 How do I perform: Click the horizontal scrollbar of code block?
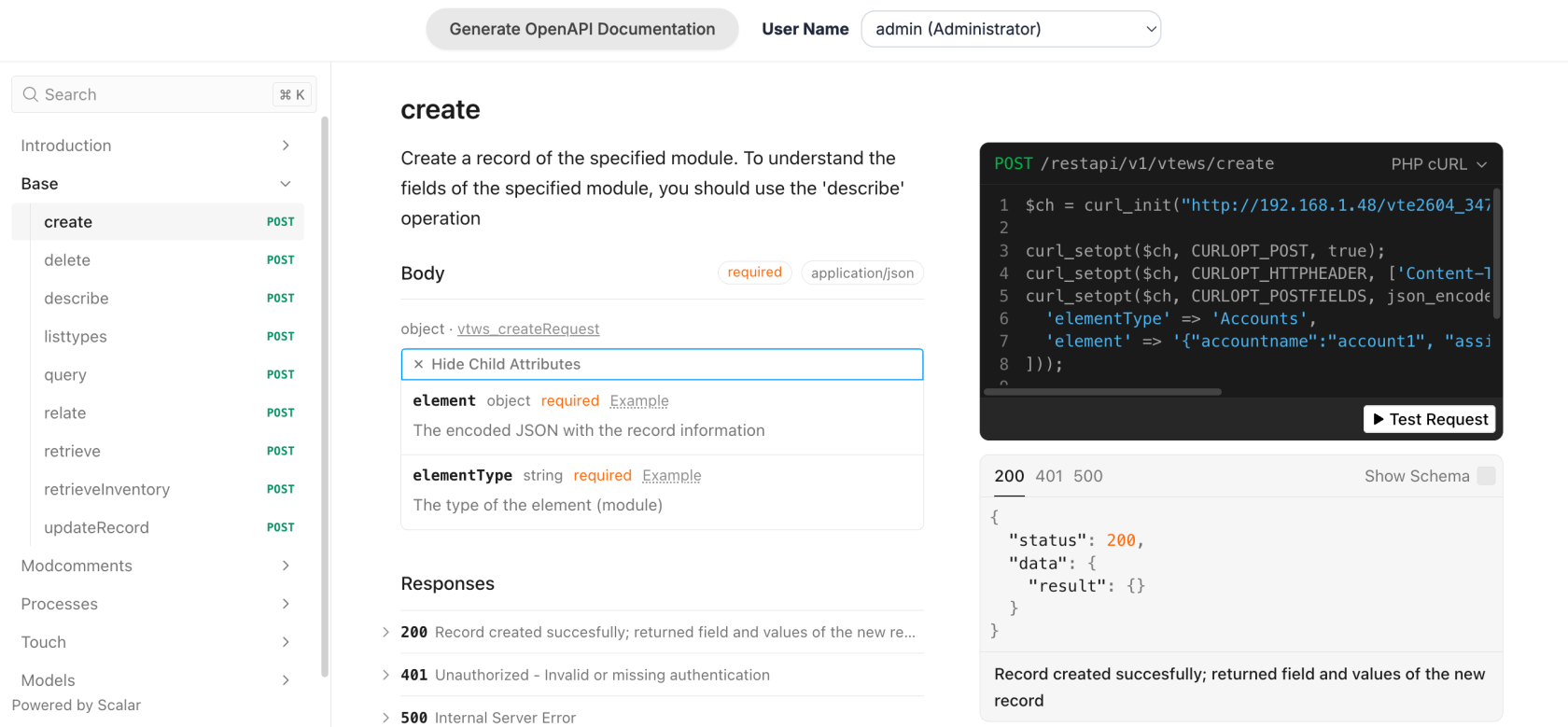1102,392
